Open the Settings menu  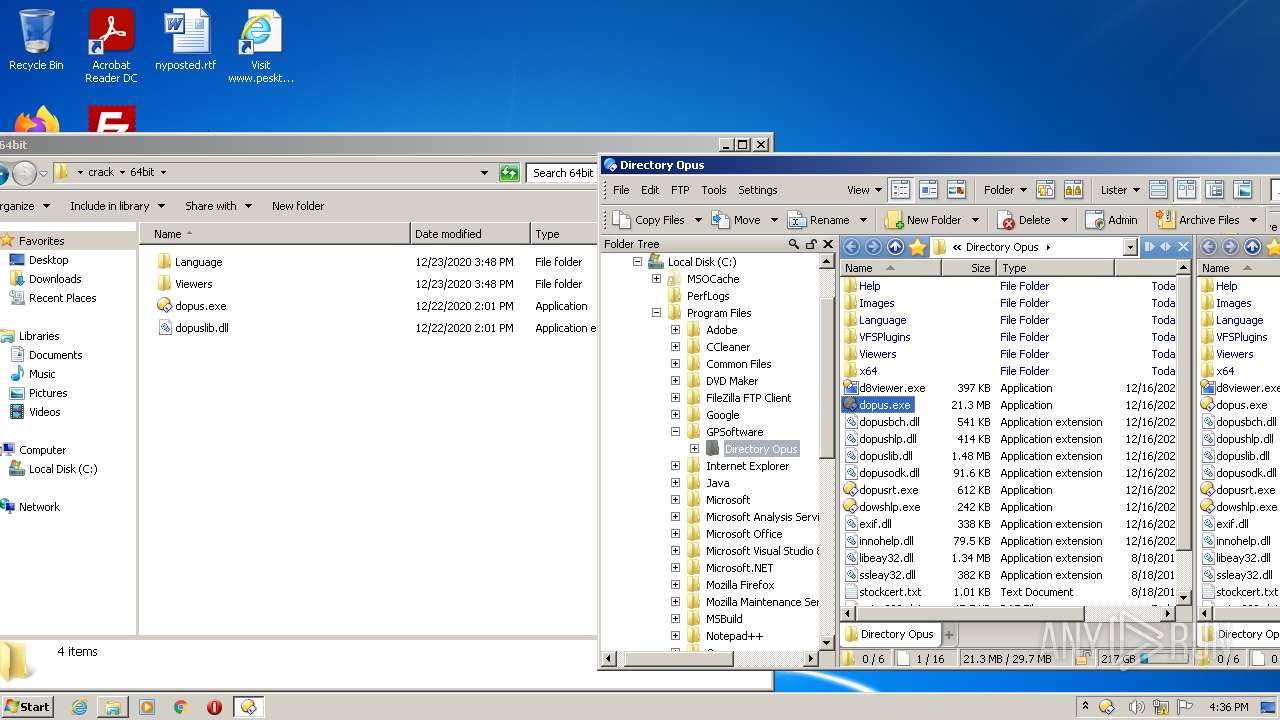(x=757, y=190)
